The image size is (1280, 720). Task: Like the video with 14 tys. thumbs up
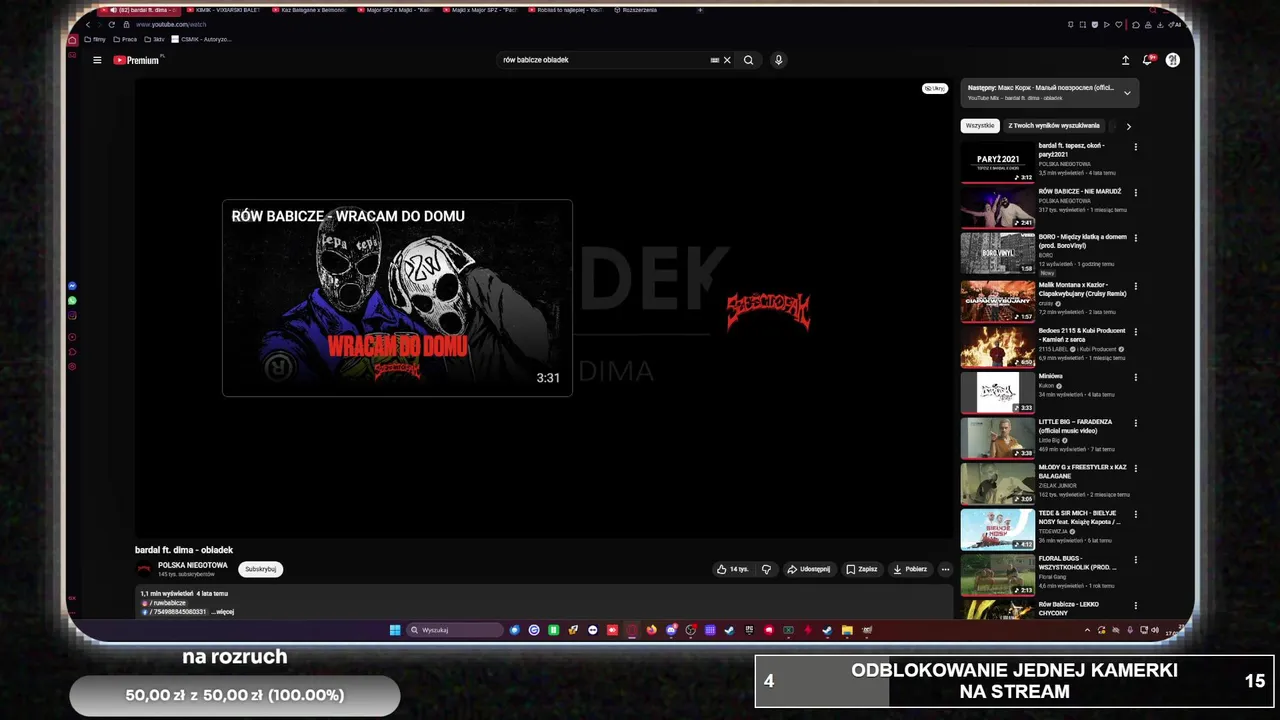pyautogui.click(x=732, y=569)
